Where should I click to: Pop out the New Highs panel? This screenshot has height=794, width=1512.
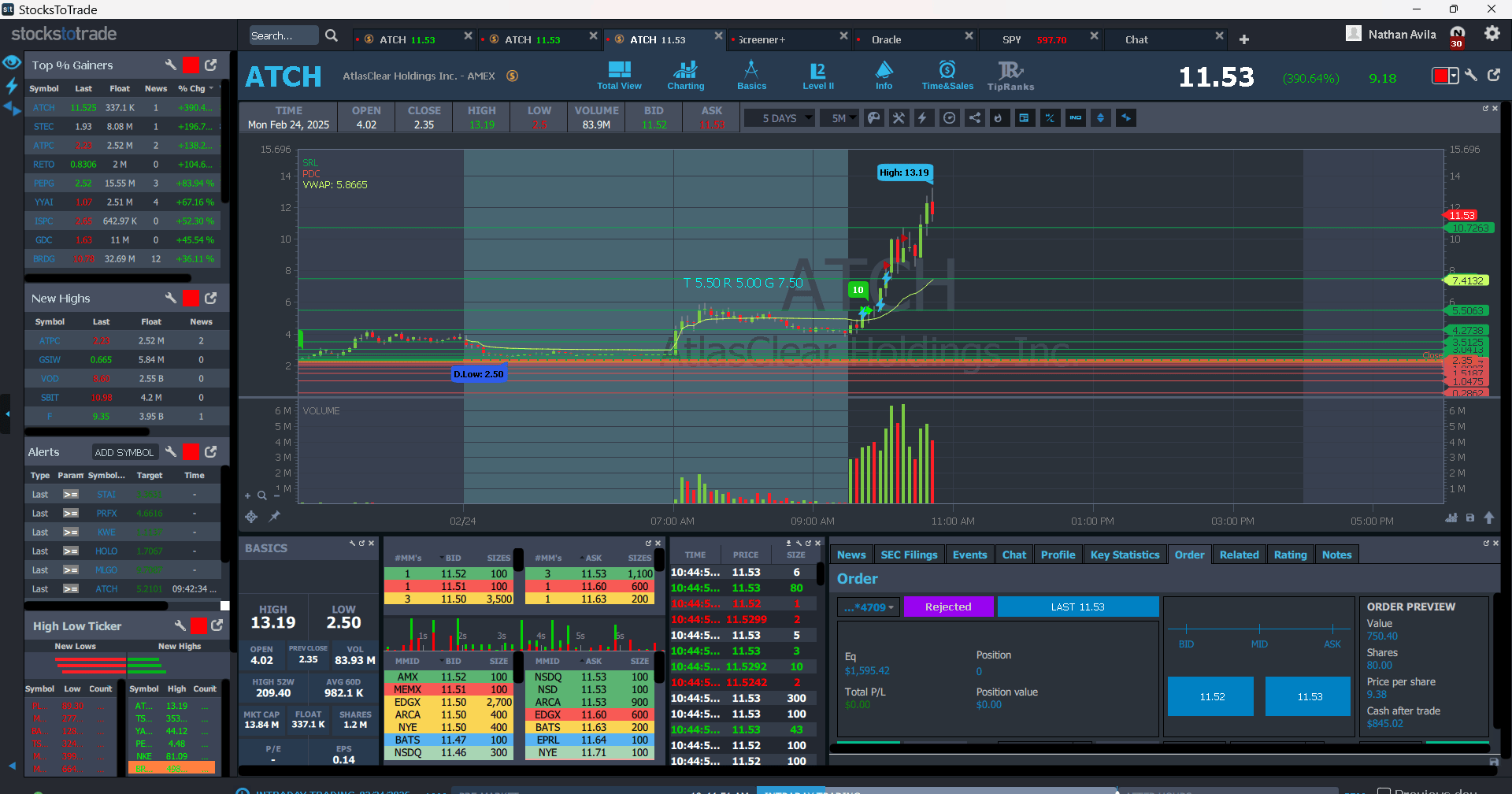pos(210,299)
